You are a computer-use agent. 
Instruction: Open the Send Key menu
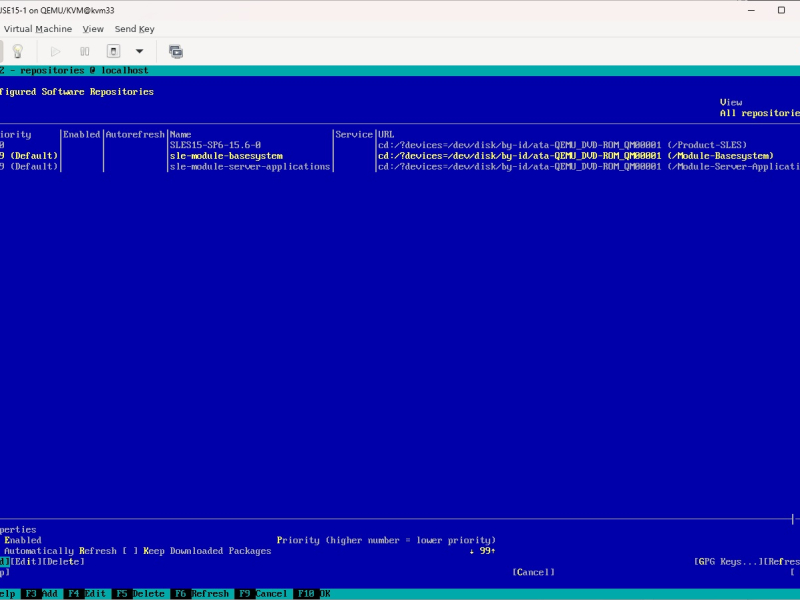pos(134,29)
